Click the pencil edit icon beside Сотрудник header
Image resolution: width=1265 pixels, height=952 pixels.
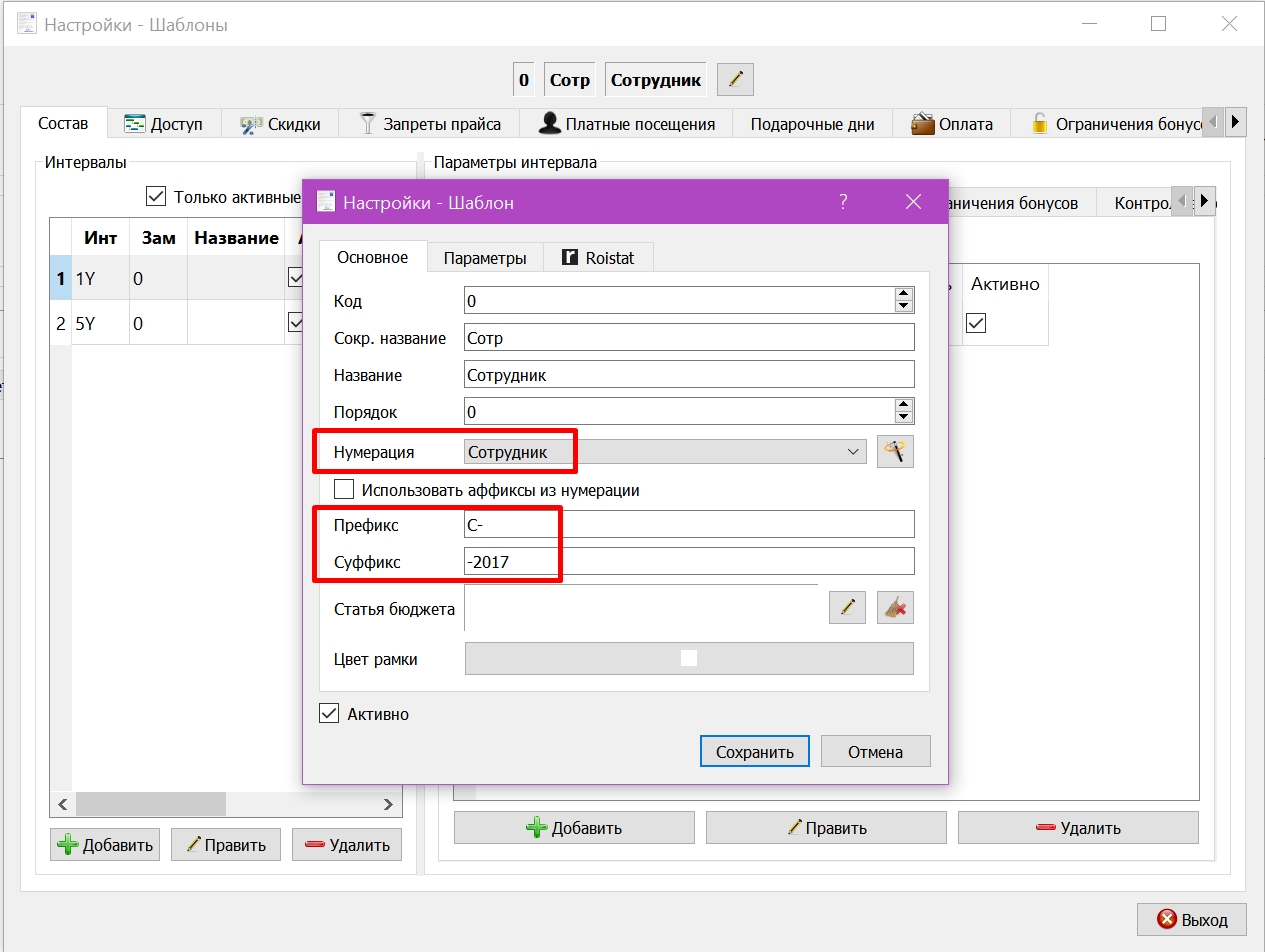pyautogui.click(x=735, y=79)
